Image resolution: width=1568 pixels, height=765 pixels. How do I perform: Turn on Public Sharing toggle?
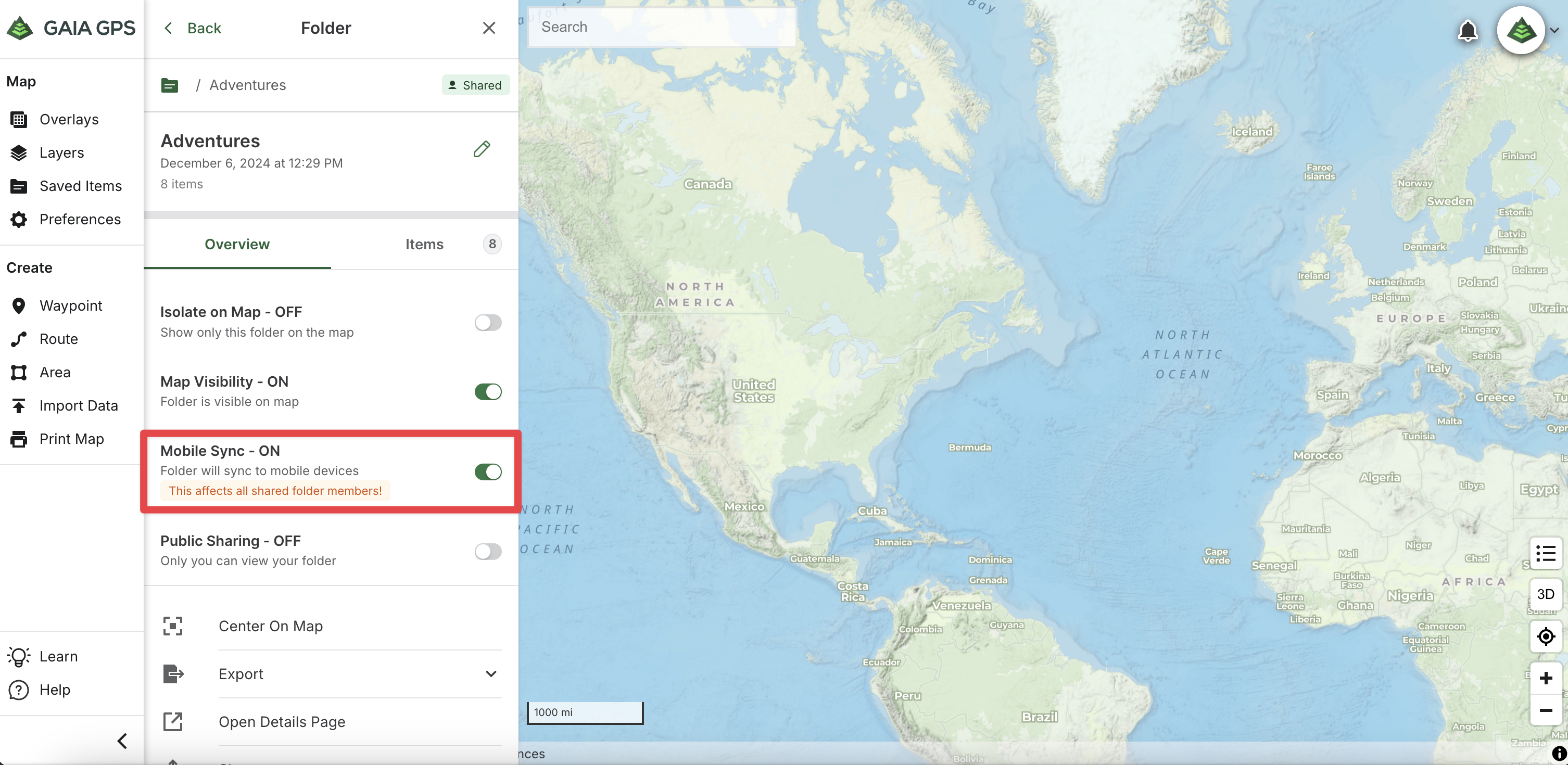(488, 552)
